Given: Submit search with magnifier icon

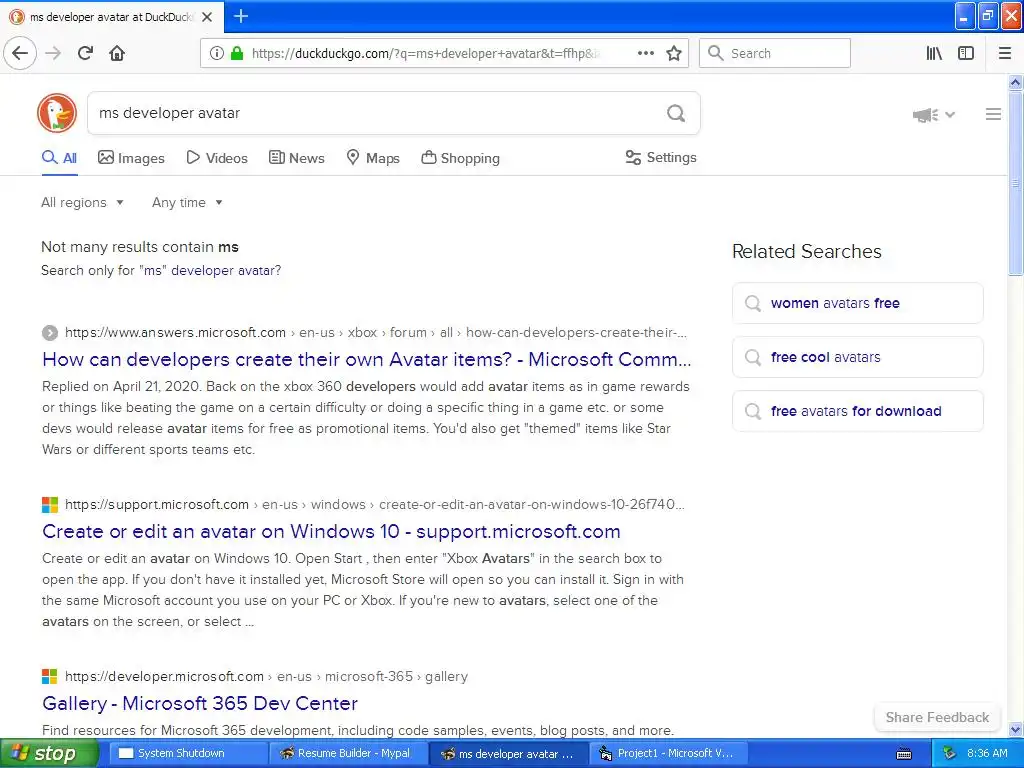Looking at the screenshot, I should (676, 113).
